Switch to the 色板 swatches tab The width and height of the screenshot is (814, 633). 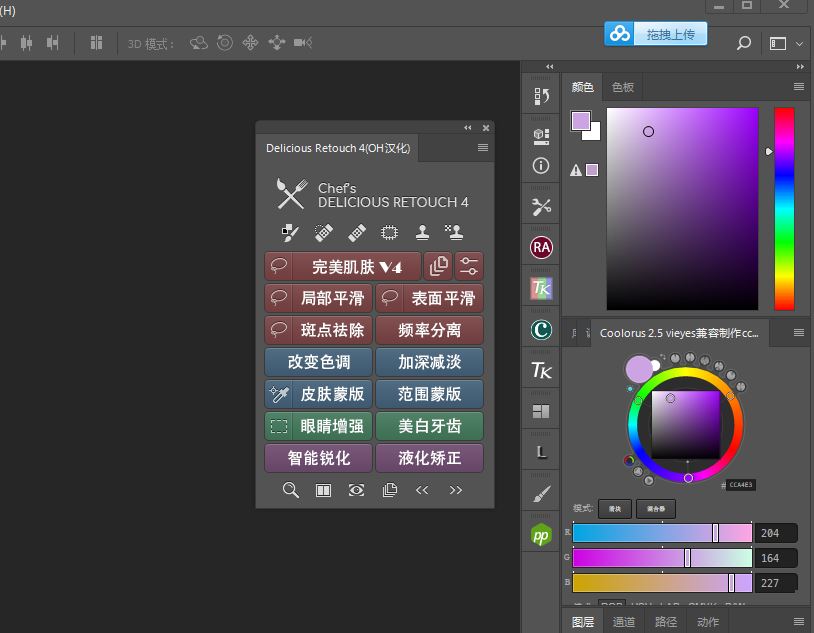(623, 87)
